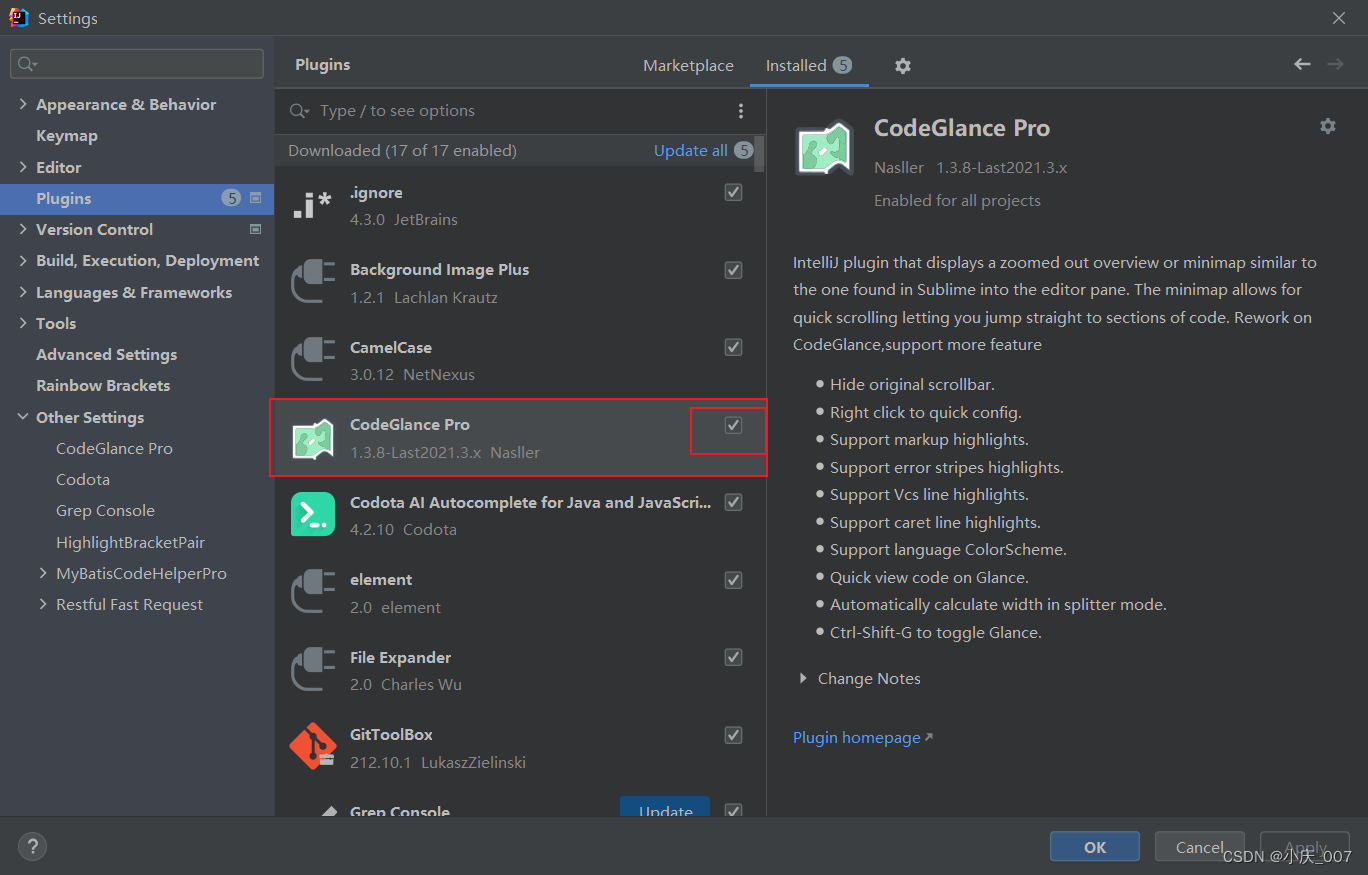Click the back navigation arrow

(x=1302, y=64)
